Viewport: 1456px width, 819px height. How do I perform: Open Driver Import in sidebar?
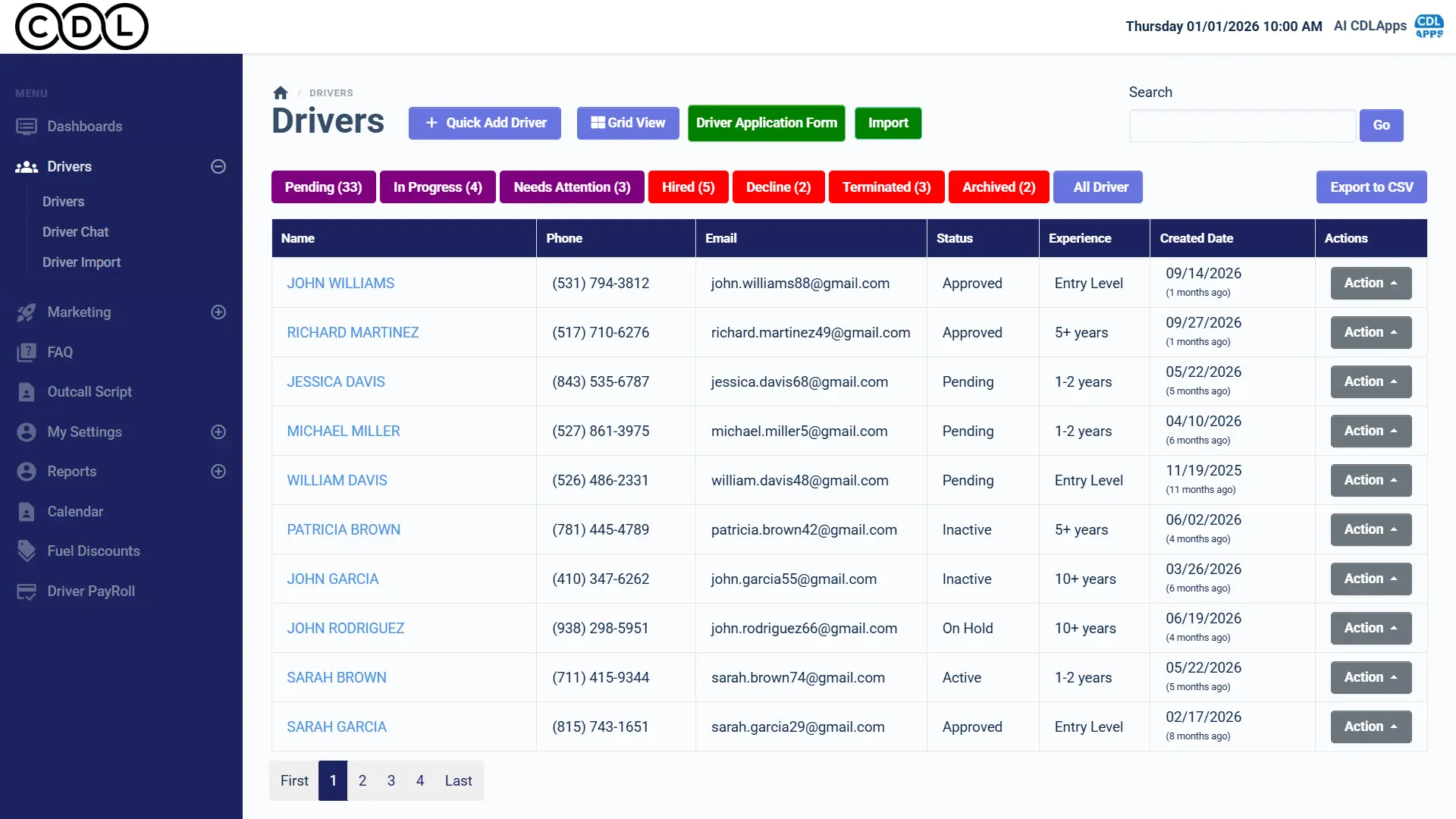(81, 262)
